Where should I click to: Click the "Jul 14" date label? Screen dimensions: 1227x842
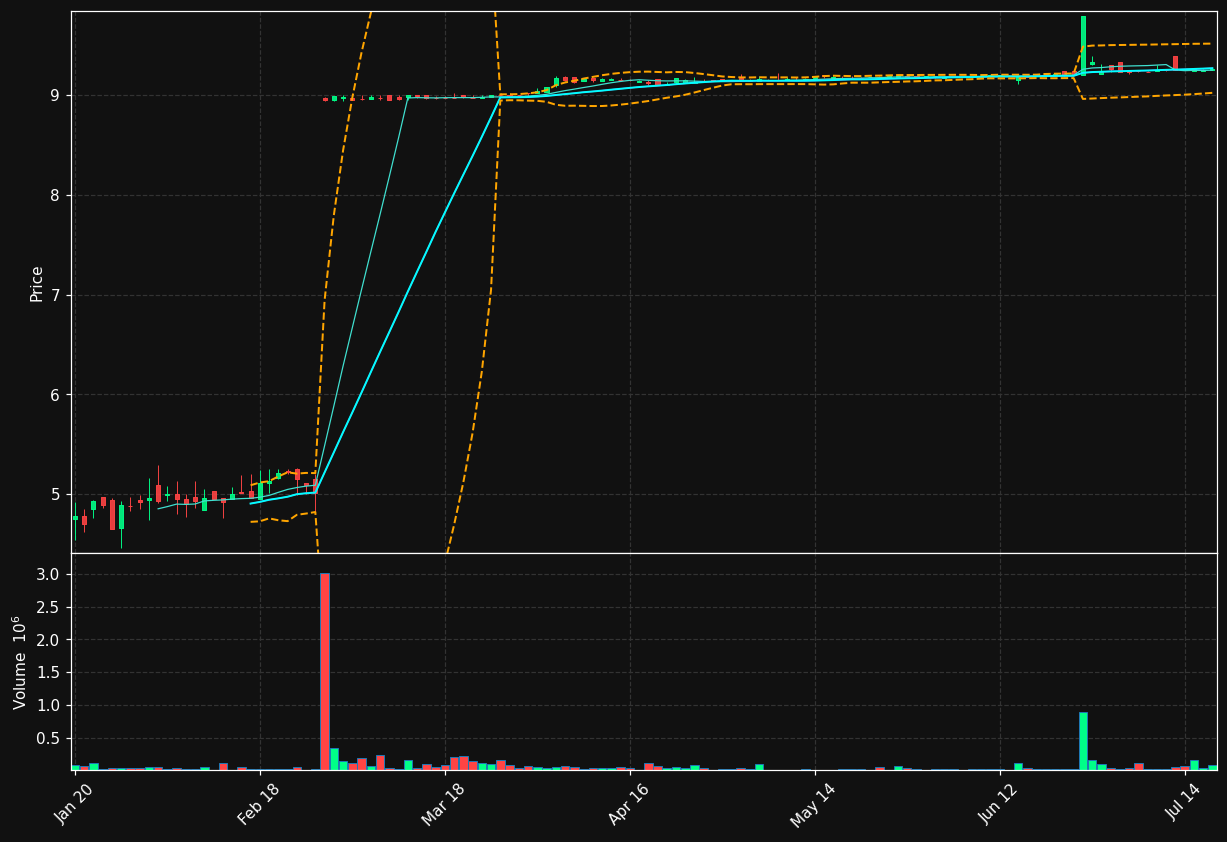click(x=1184, y=804)
